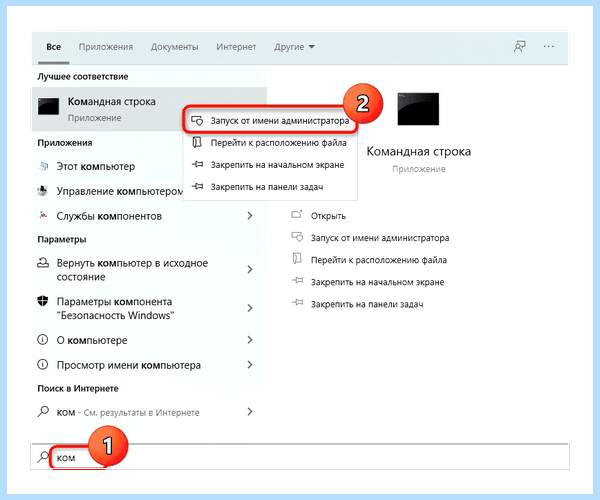Choose Запуск от имени администратора in context menu

[270, 121]
